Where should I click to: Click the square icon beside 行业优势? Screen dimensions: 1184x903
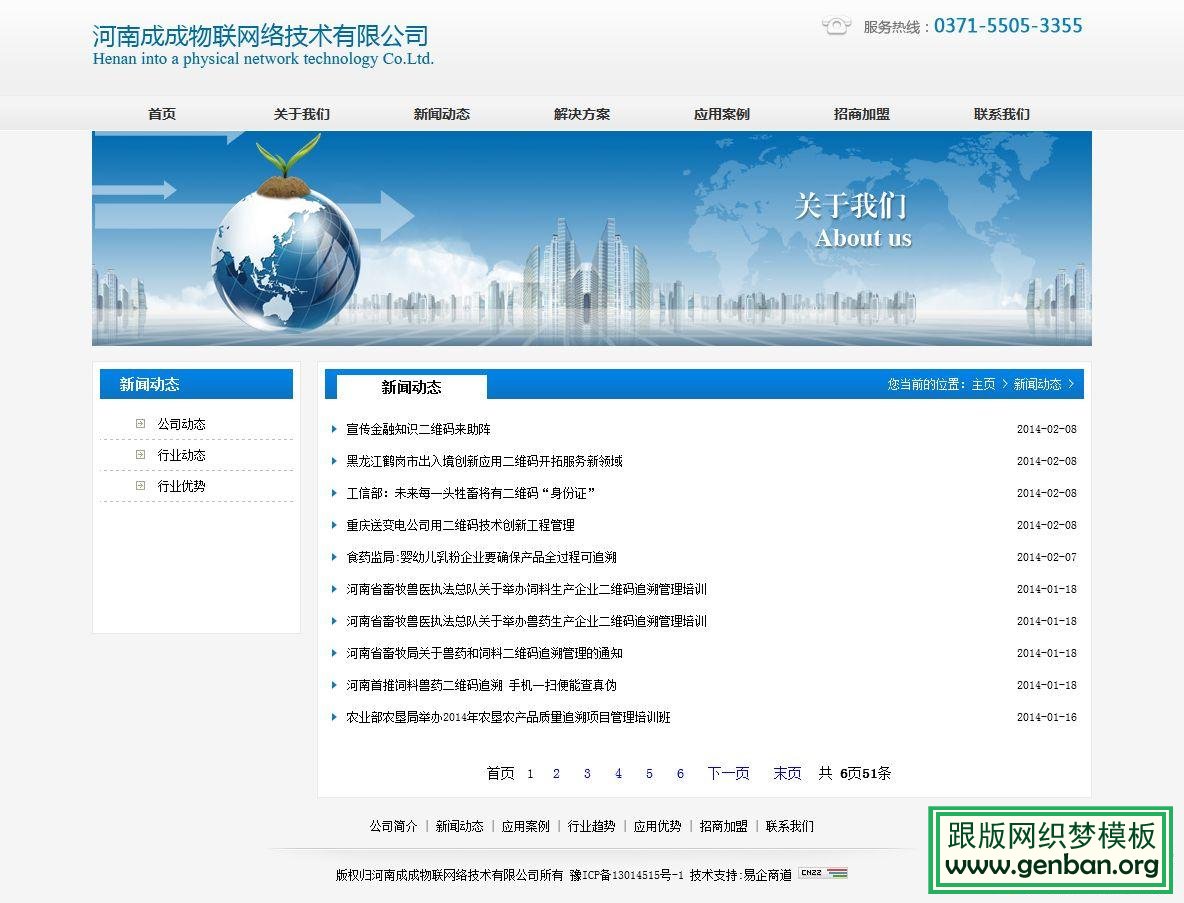click(139, 486)
